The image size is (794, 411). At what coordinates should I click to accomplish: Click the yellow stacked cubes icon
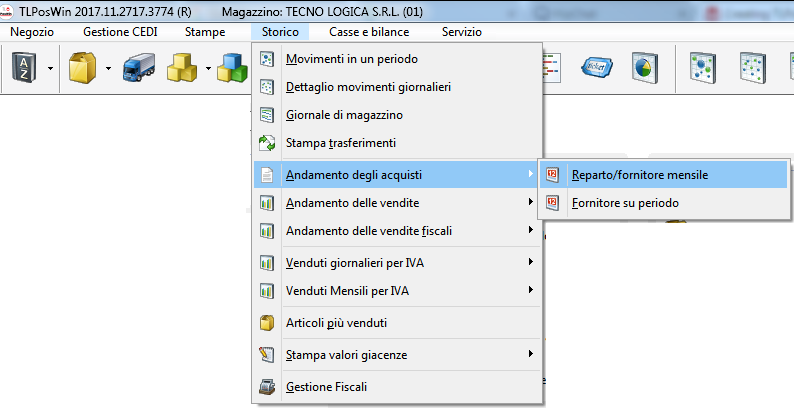pos(182,68)
